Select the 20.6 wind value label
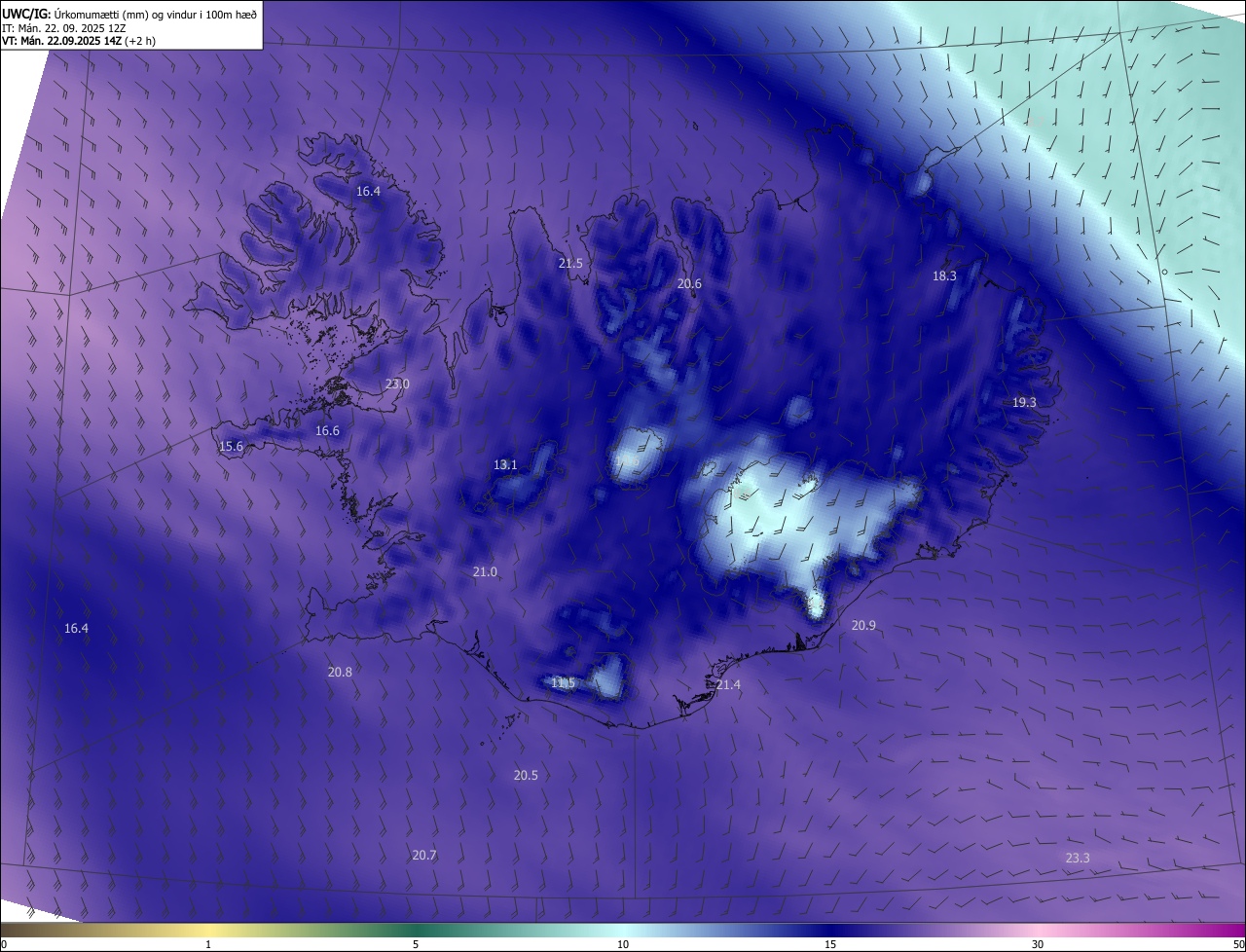 (x=689, y=284)
